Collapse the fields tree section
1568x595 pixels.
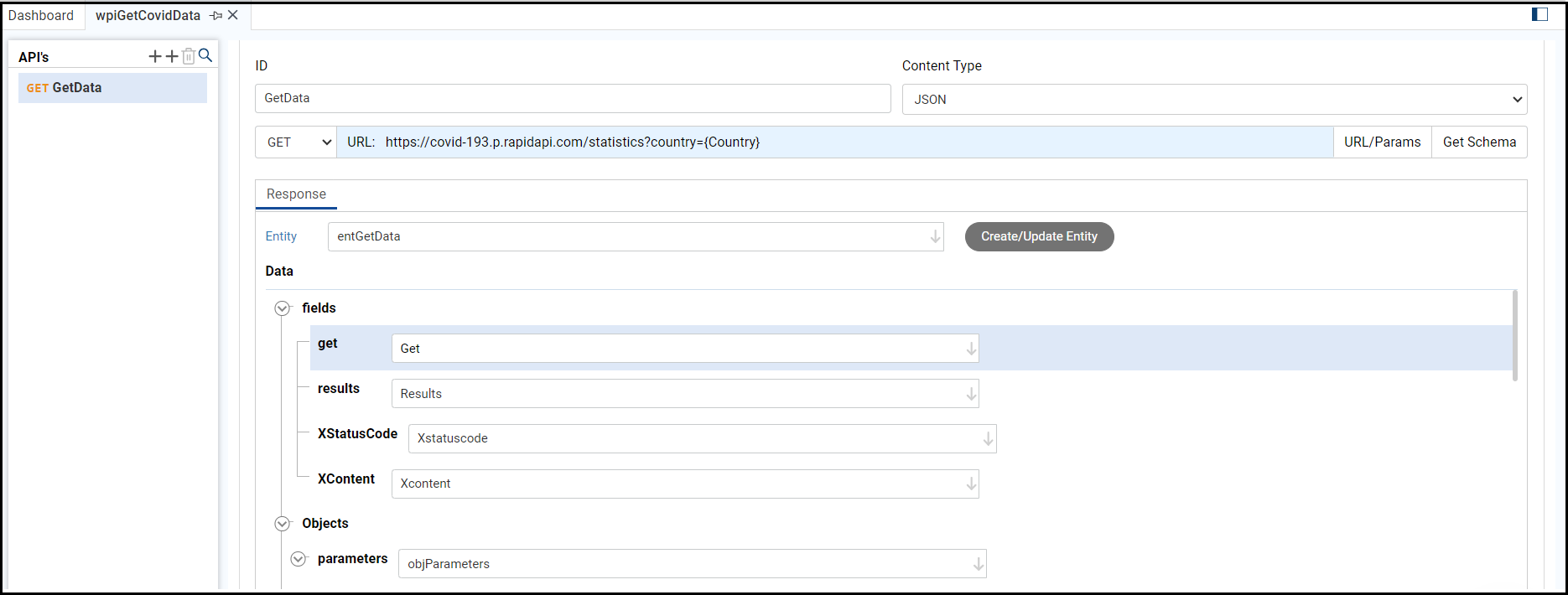point(283,308)
